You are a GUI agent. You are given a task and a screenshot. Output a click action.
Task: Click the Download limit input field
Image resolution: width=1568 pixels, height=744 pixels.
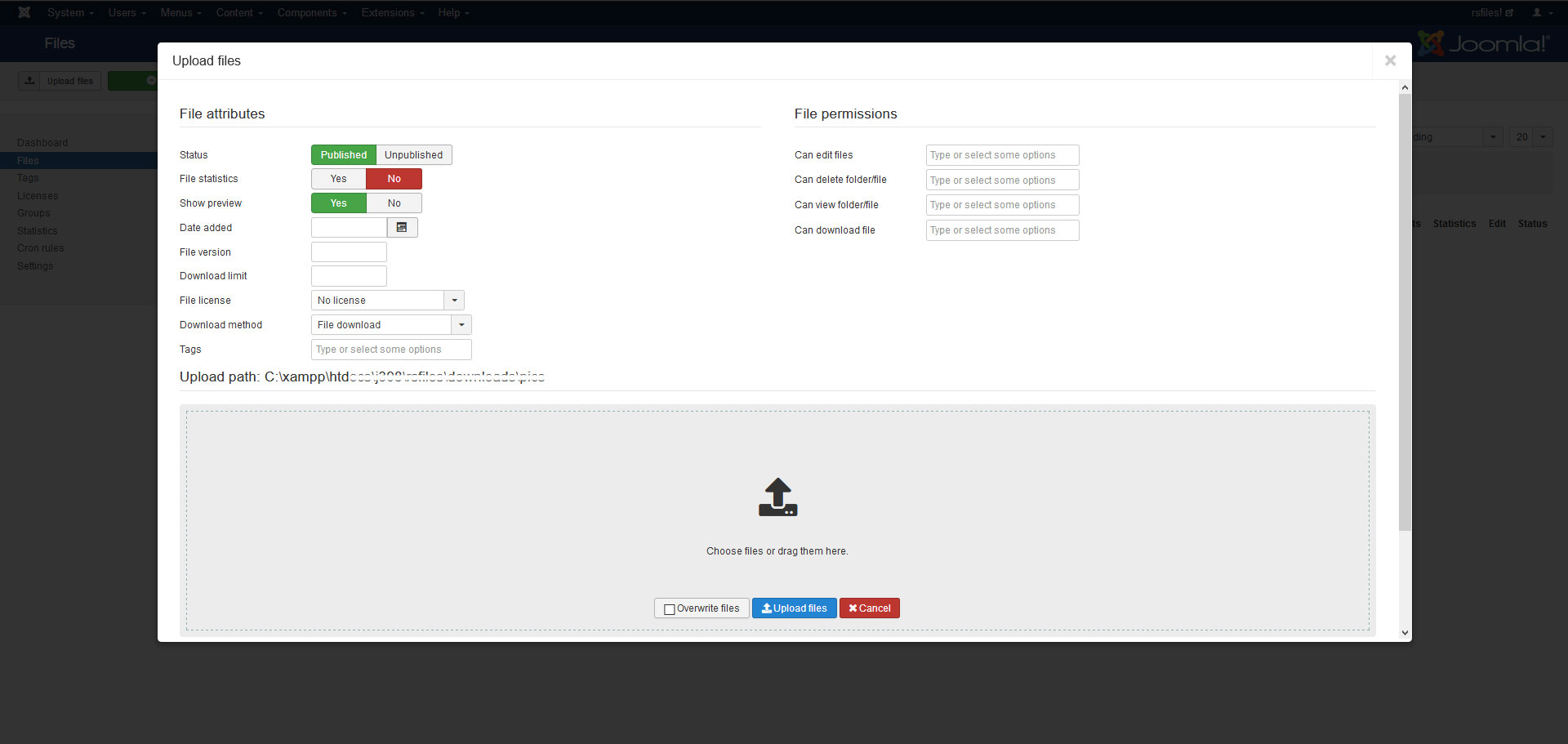(x=349, y=276)
